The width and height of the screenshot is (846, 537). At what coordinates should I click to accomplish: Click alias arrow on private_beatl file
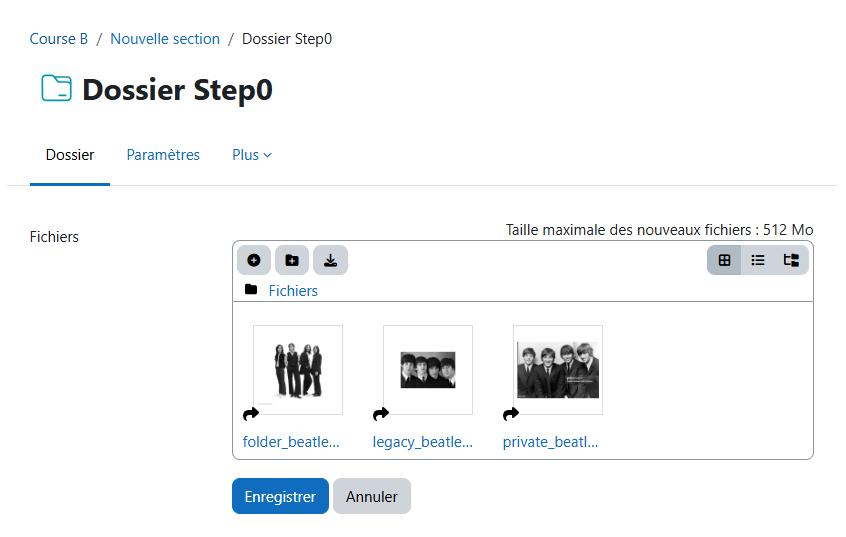pyautogui.click(x=511, y=414)
